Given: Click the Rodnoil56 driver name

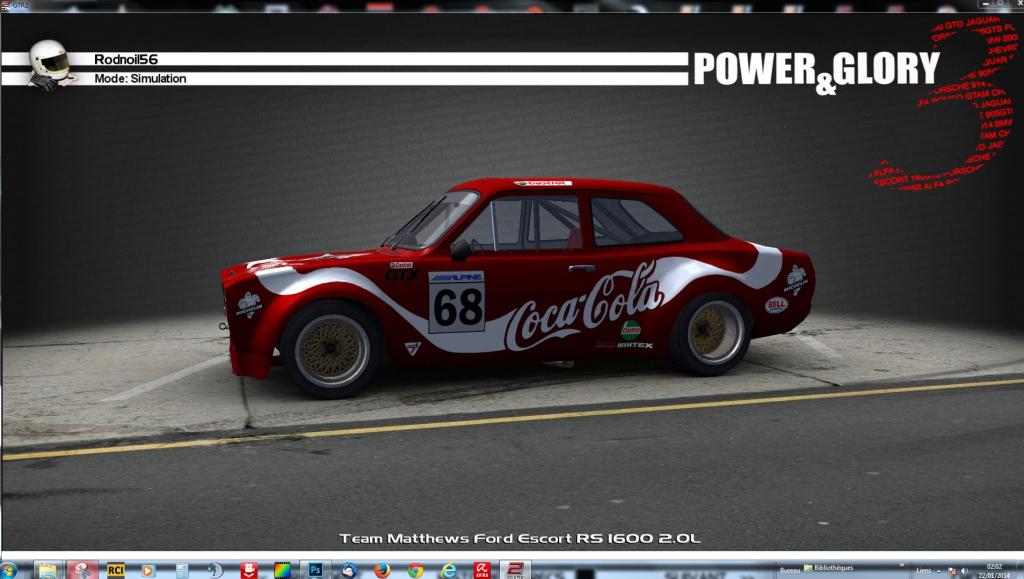Looking at the screenshot, I should [x=126, y=59].
